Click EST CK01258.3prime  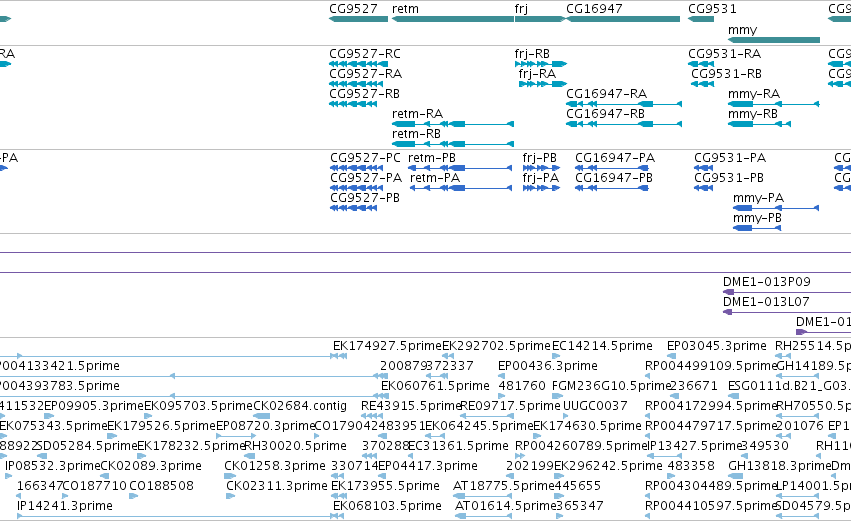point(275,466)
